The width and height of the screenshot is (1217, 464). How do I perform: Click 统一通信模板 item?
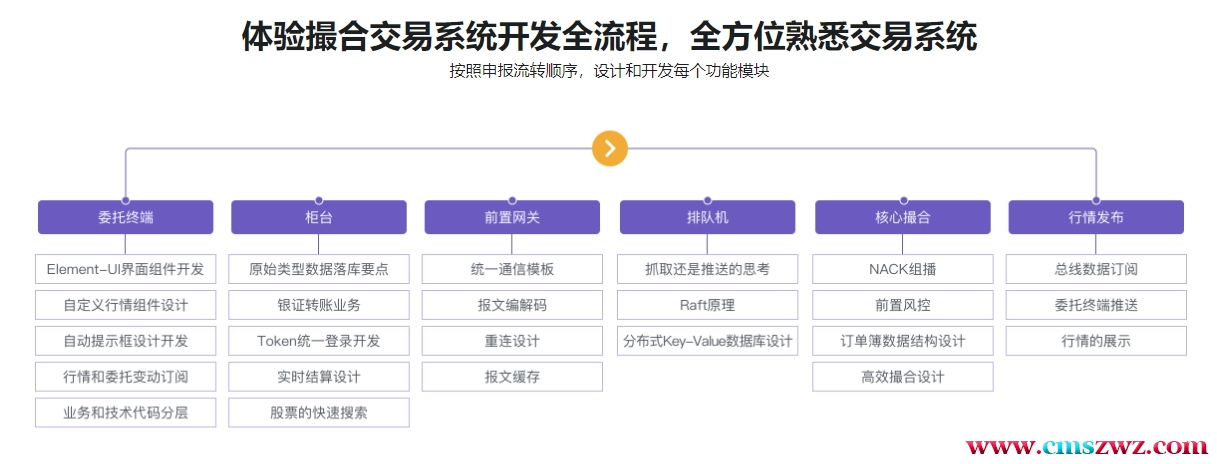pyautogui.click(x=512, y=269)
